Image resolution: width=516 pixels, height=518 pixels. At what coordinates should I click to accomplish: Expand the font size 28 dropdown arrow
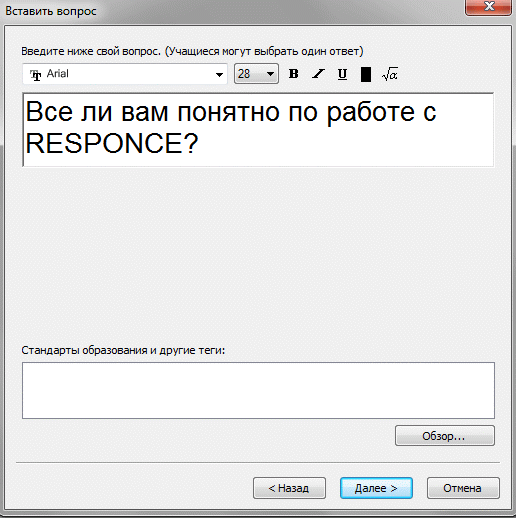pyautogui.click(x=270, y=74)
